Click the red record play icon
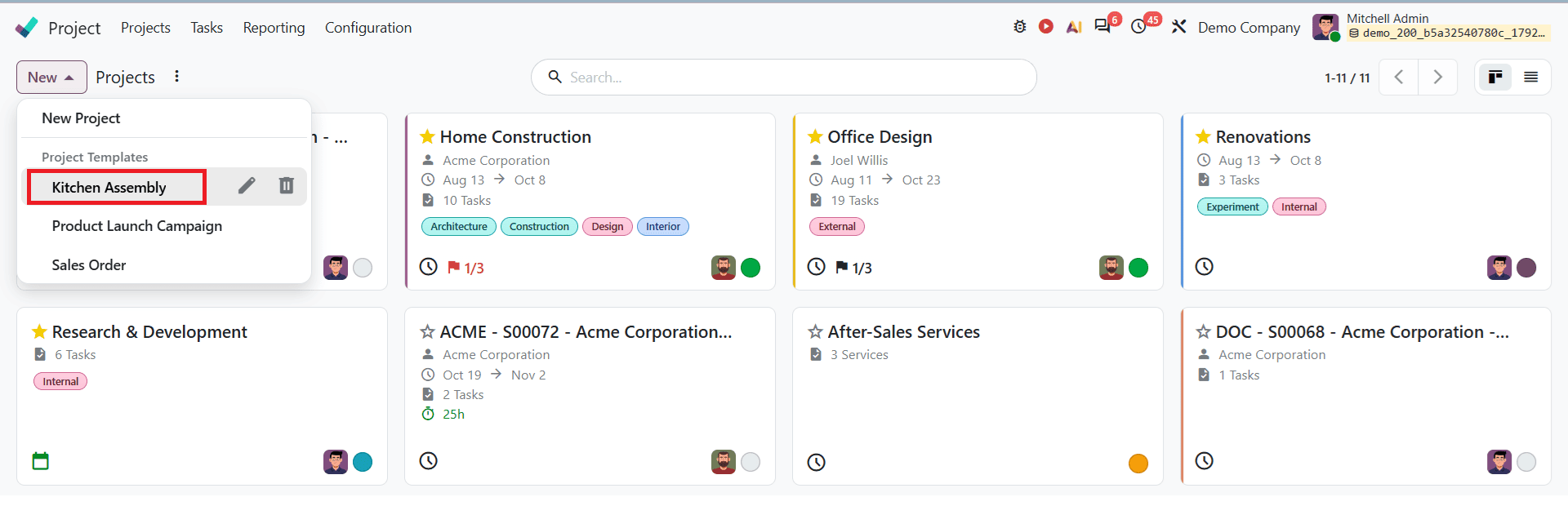This screenshot has height=506, width=1568. [x=1046, y=27]
